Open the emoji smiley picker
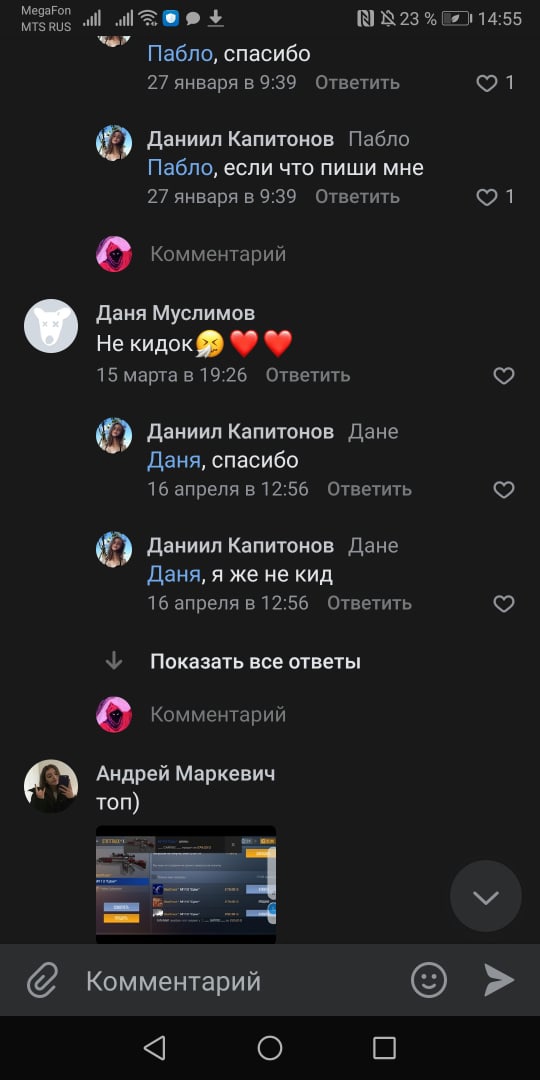The width and height of the screenshot is (540, 1080). point(429,980)
